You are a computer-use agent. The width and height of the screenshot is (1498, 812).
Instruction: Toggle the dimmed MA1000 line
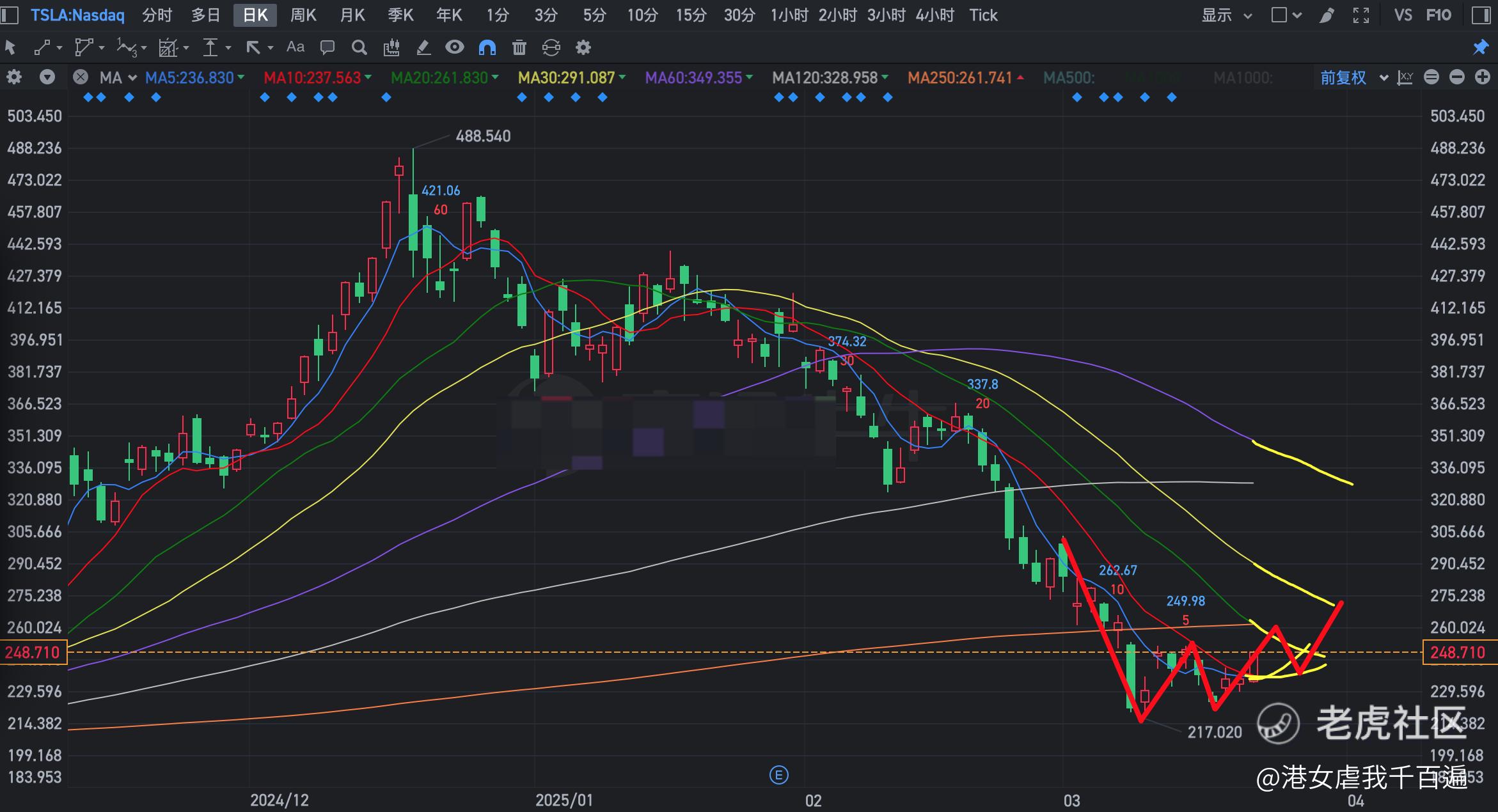tap(1243, 77)
